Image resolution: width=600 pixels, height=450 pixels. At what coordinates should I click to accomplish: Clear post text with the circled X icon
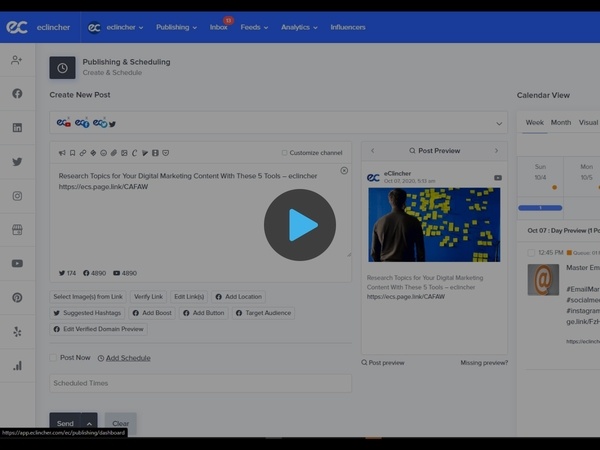coord(344,170)
